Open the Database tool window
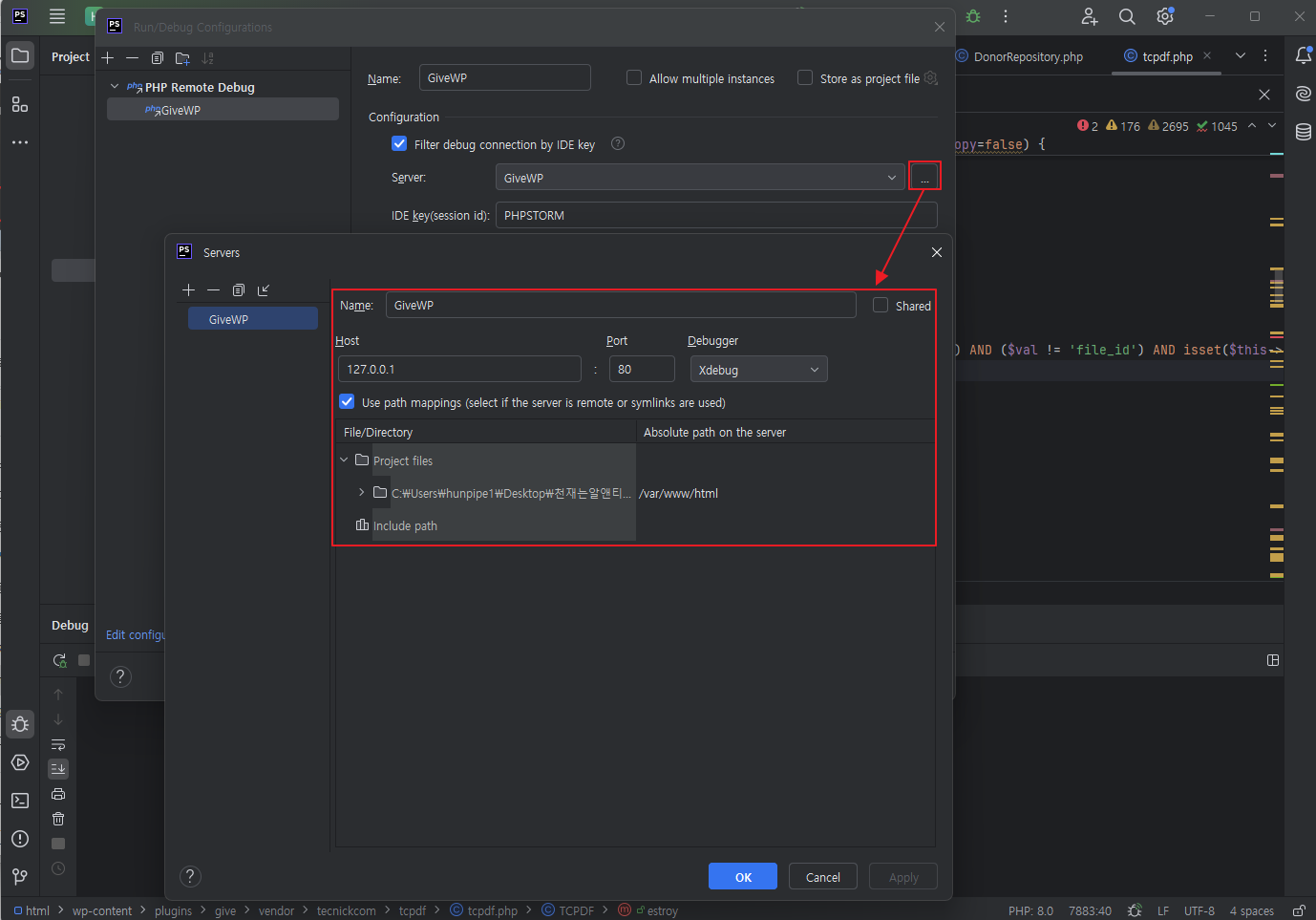 pos(1304,132)
